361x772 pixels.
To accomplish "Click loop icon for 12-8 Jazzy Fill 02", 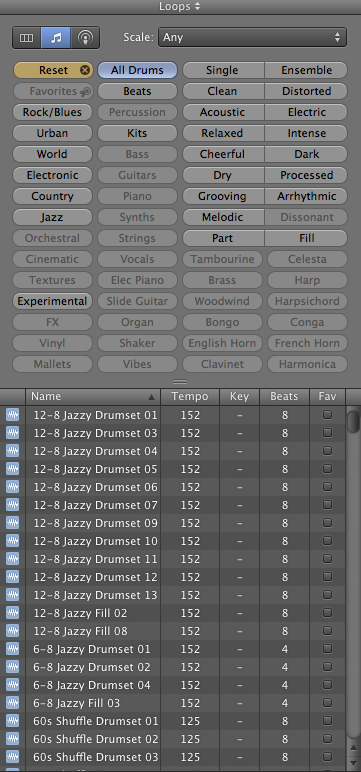I will (12, 613).
